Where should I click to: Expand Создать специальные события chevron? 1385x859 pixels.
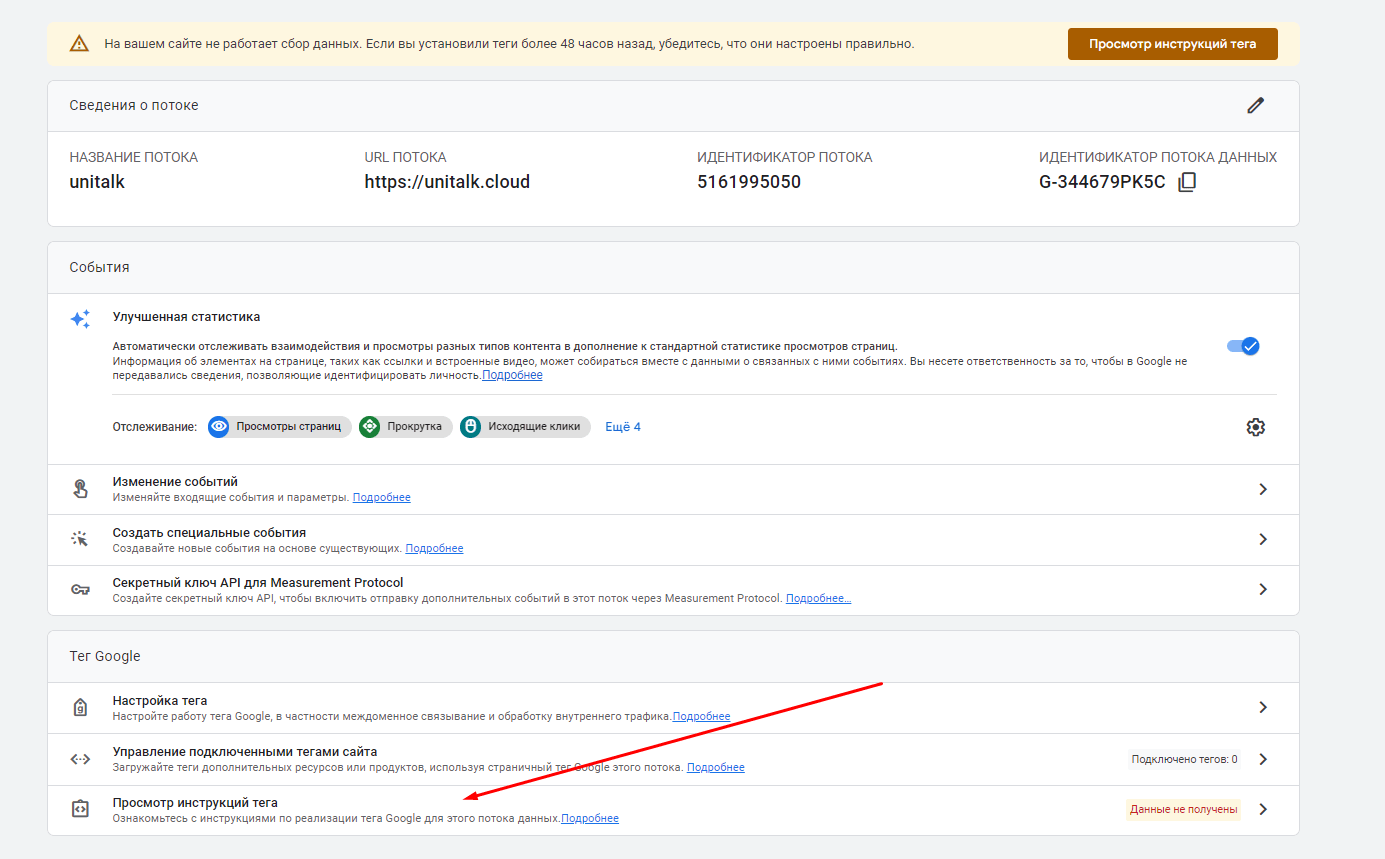1263,539
